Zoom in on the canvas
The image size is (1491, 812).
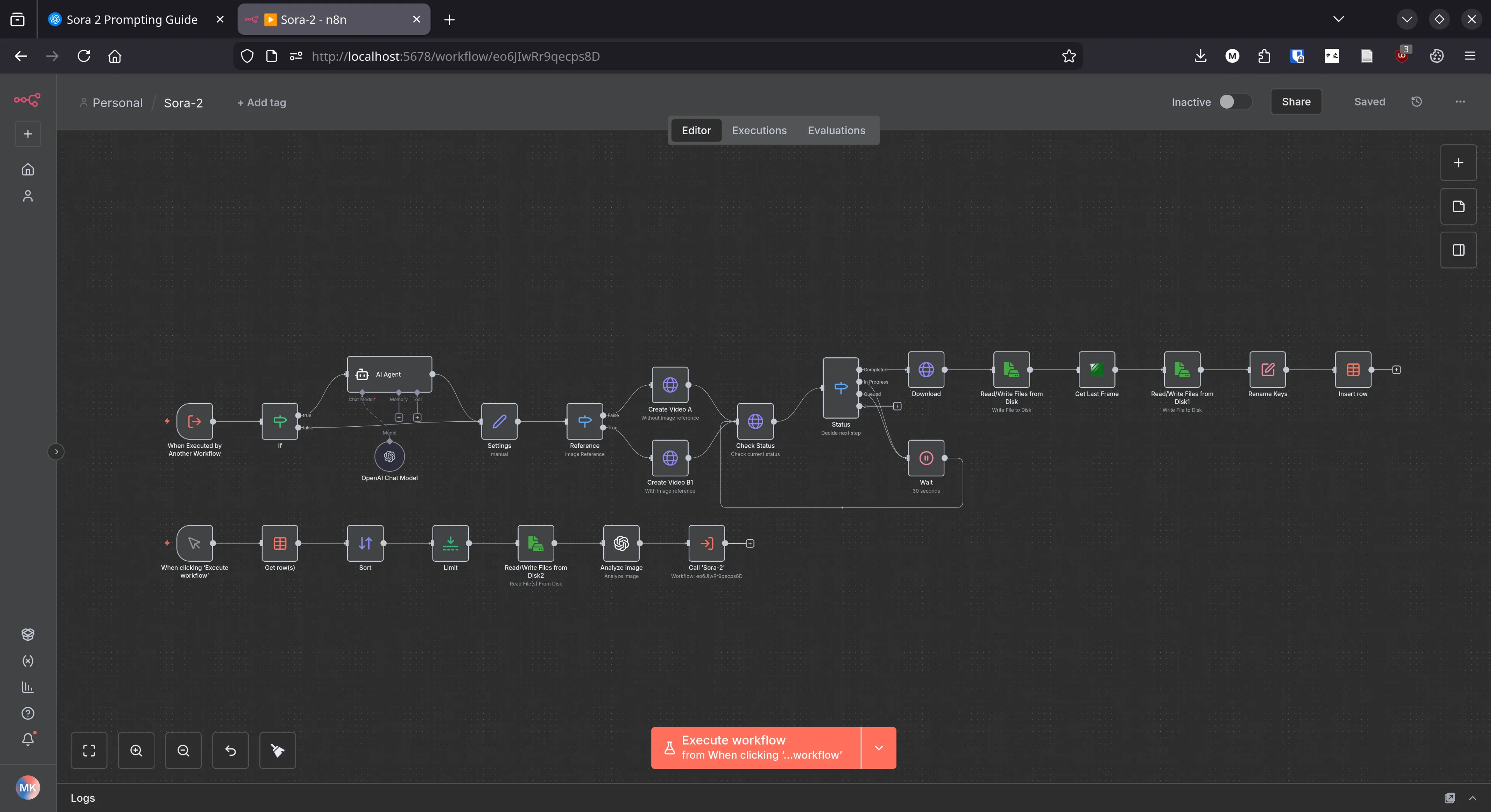click(x=136, y=750)
